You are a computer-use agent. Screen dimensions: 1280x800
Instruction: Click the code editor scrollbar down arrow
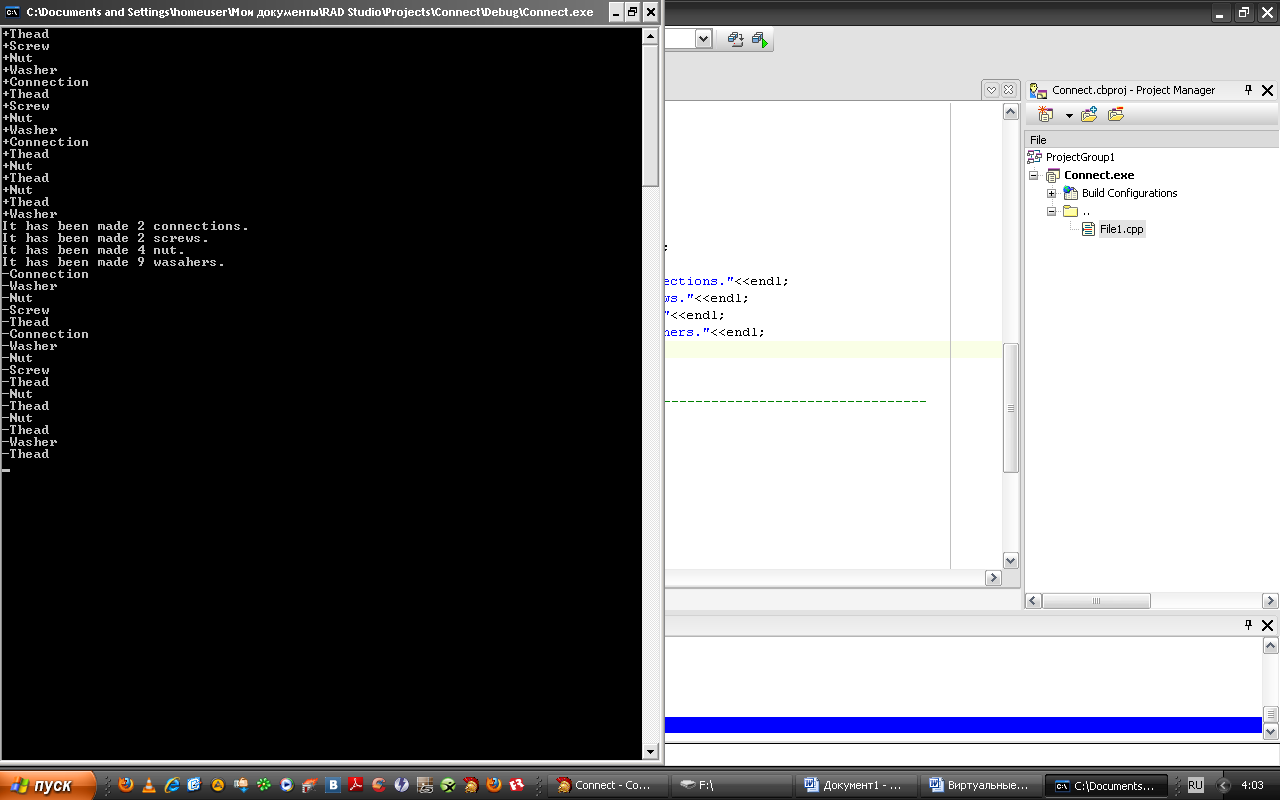[x=1010, y=561]
